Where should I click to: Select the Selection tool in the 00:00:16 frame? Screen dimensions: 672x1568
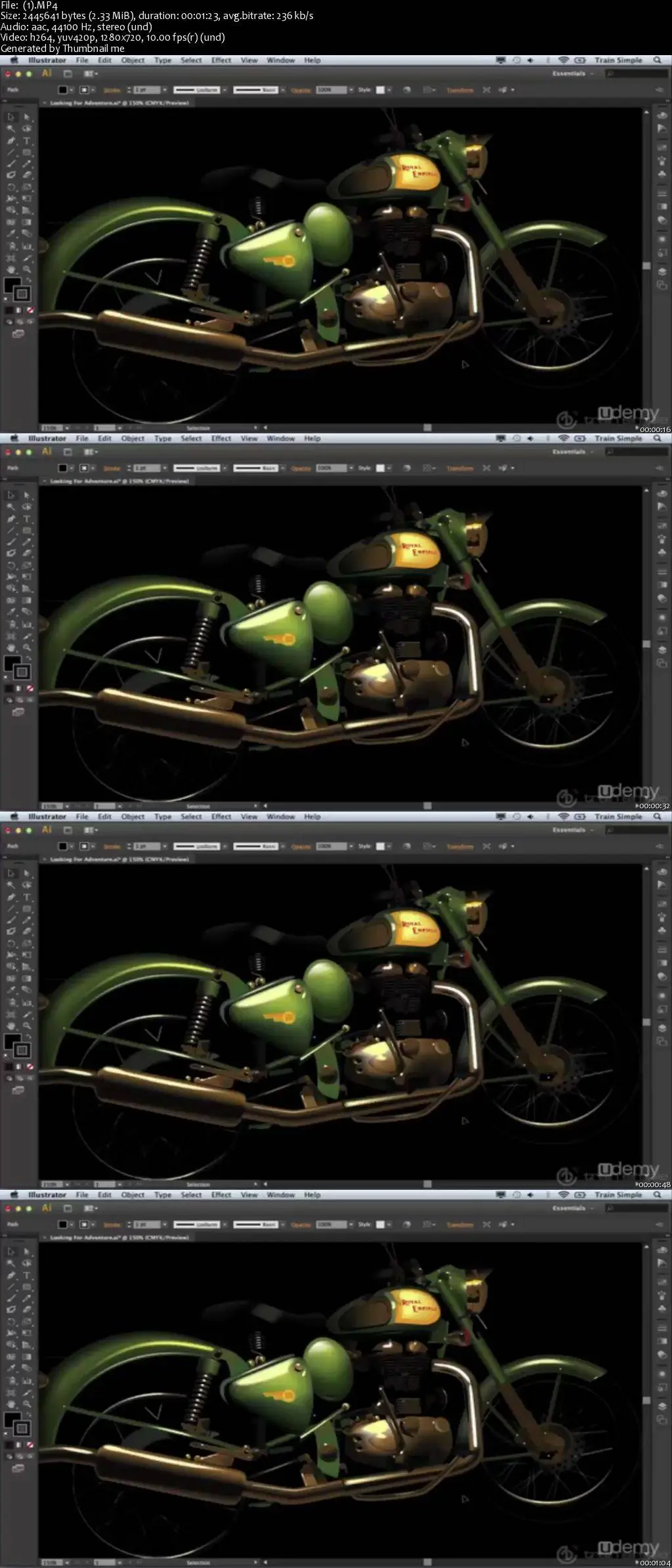point(11,117)
